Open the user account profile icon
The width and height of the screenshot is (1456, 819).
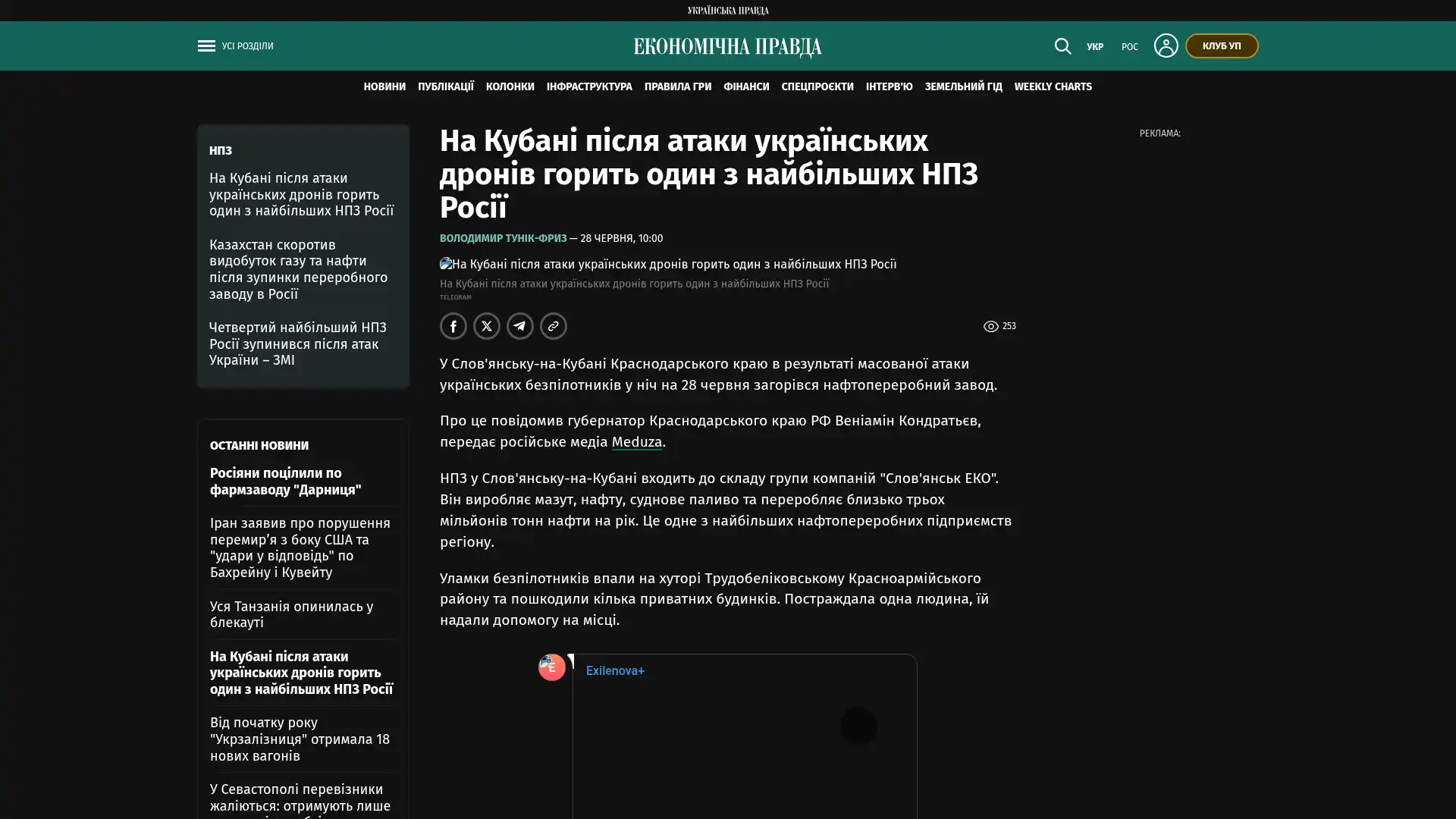coord(1166,45)
